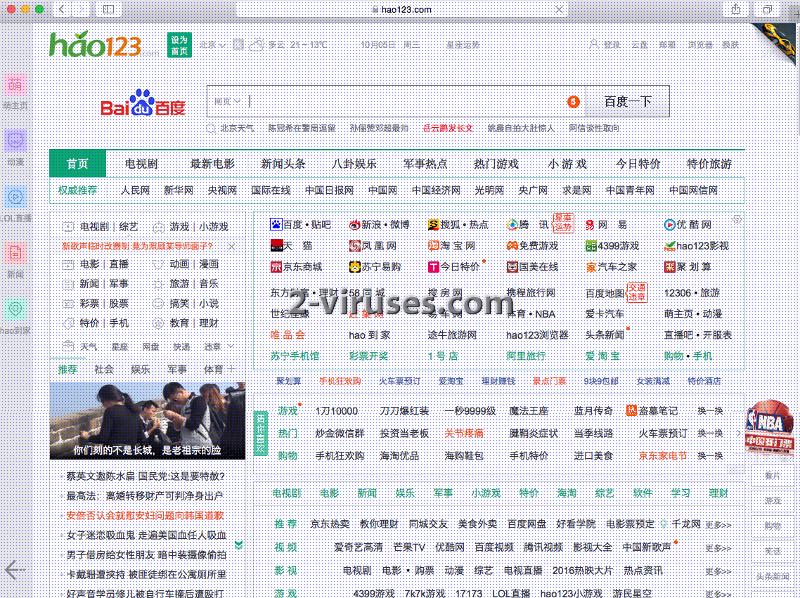
Task: Open the 特价旅游 navigation tab
Action: tap(709, 164)
